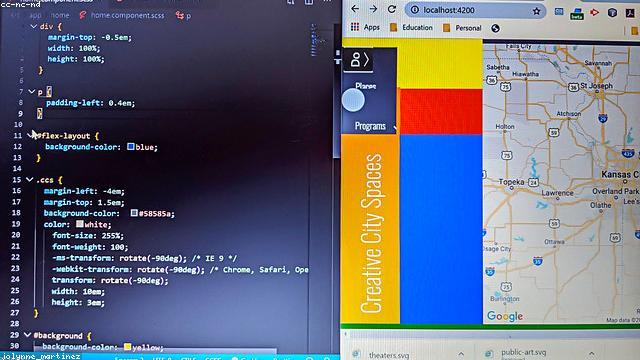
Task: Click the Google logo on the map
Action: (505, 316)
